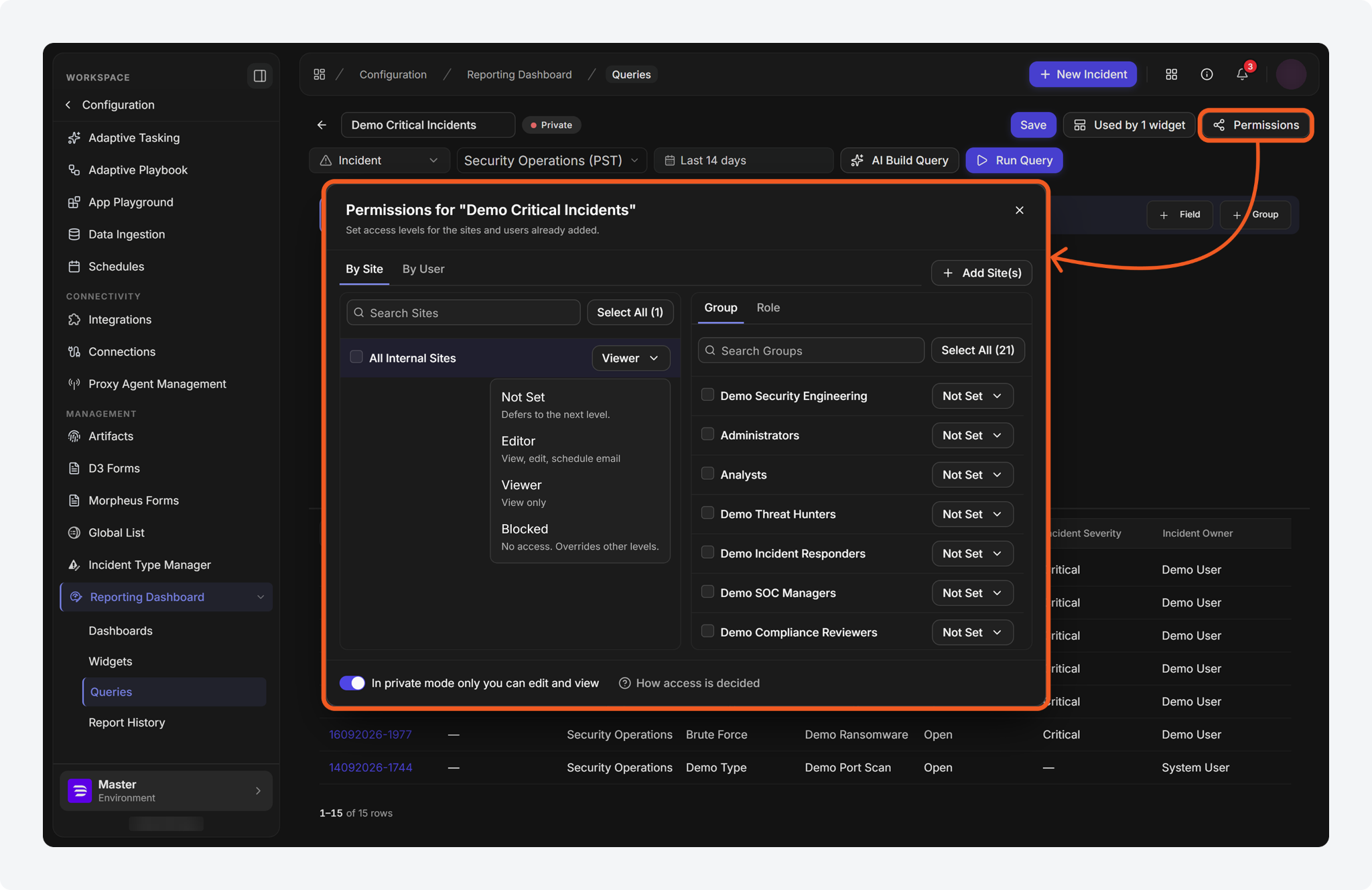Open Not Set dropdown for Demo Compliance Reviewers
1372x890 pixels.
pyautogui.click(x=972, y=633)
